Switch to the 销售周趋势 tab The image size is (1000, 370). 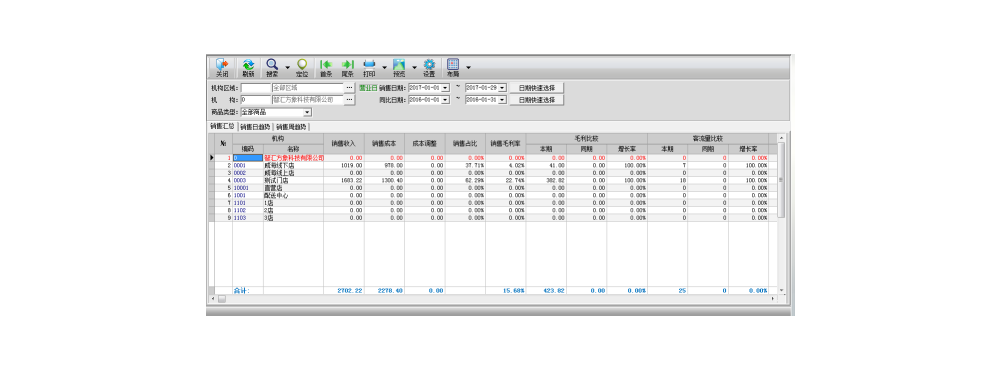(291, 126)
